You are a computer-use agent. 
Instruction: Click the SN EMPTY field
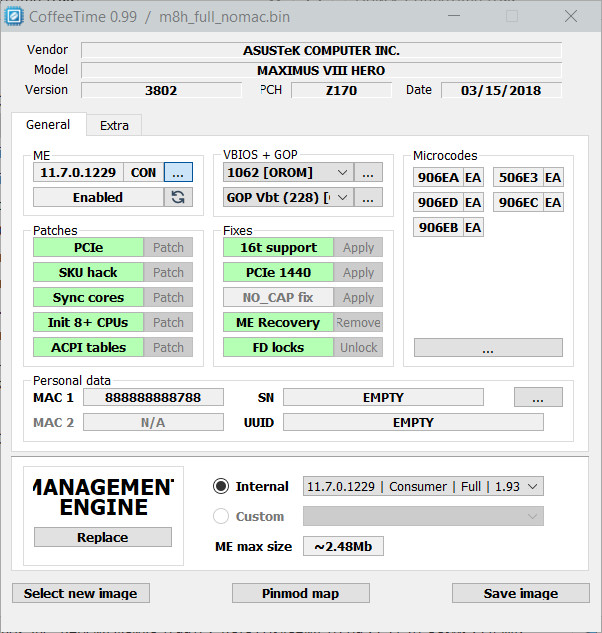383,397
